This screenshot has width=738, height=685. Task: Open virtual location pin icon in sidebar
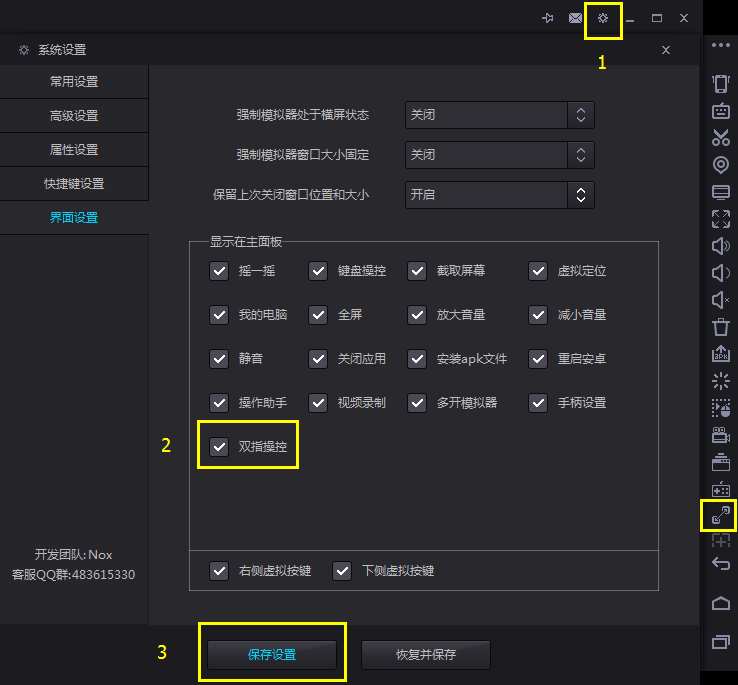point(721,165)
